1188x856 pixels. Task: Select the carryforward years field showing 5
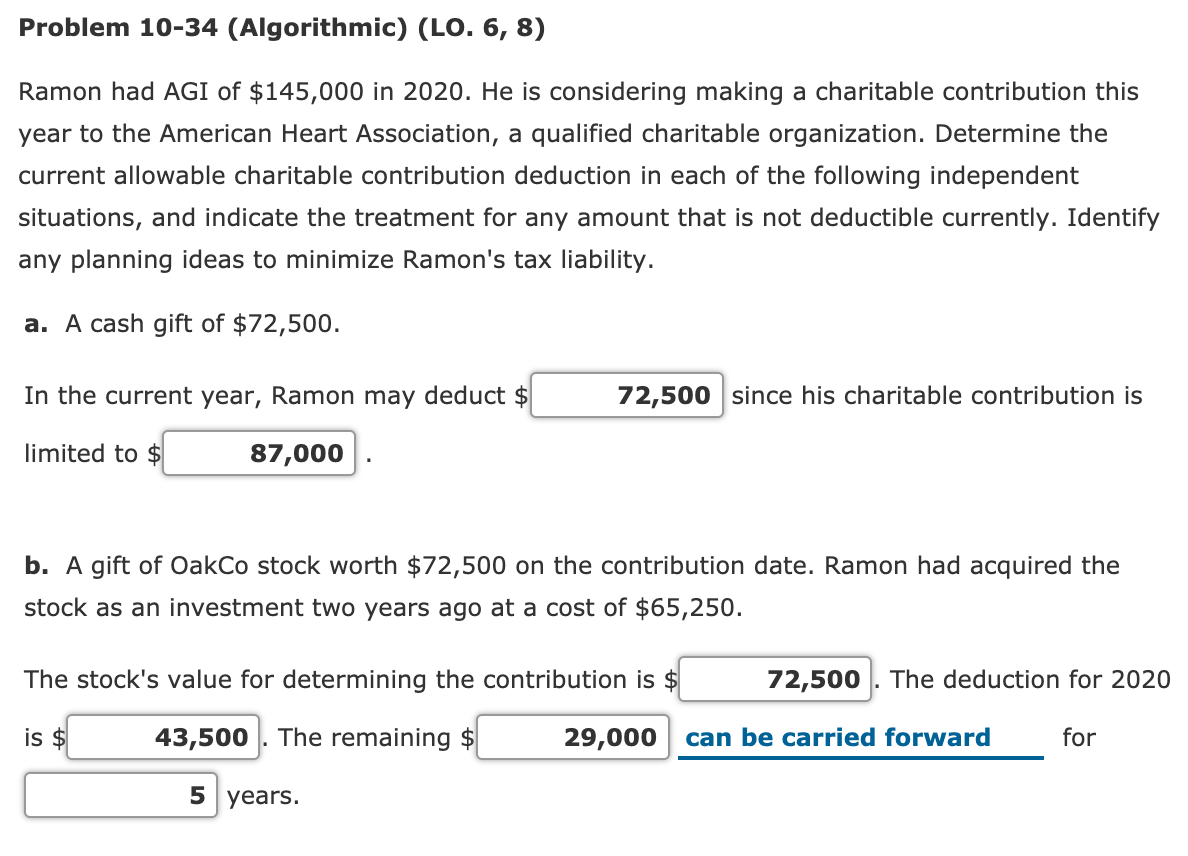point(120,795)
